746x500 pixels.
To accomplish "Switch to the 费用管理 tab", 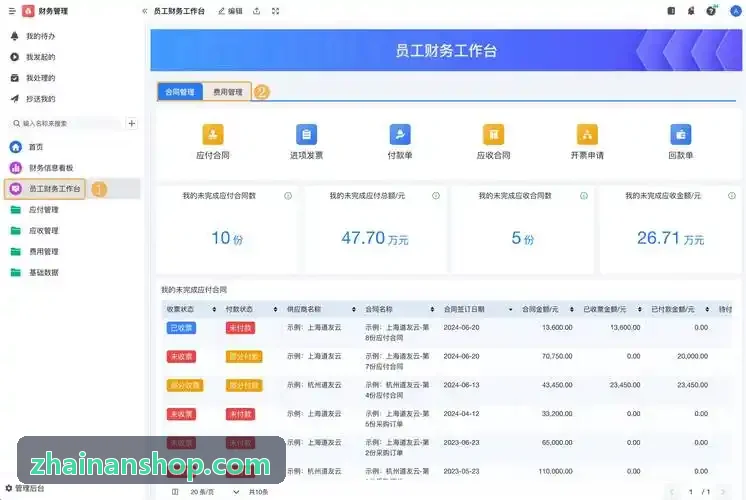I will [x=227, y=92].
